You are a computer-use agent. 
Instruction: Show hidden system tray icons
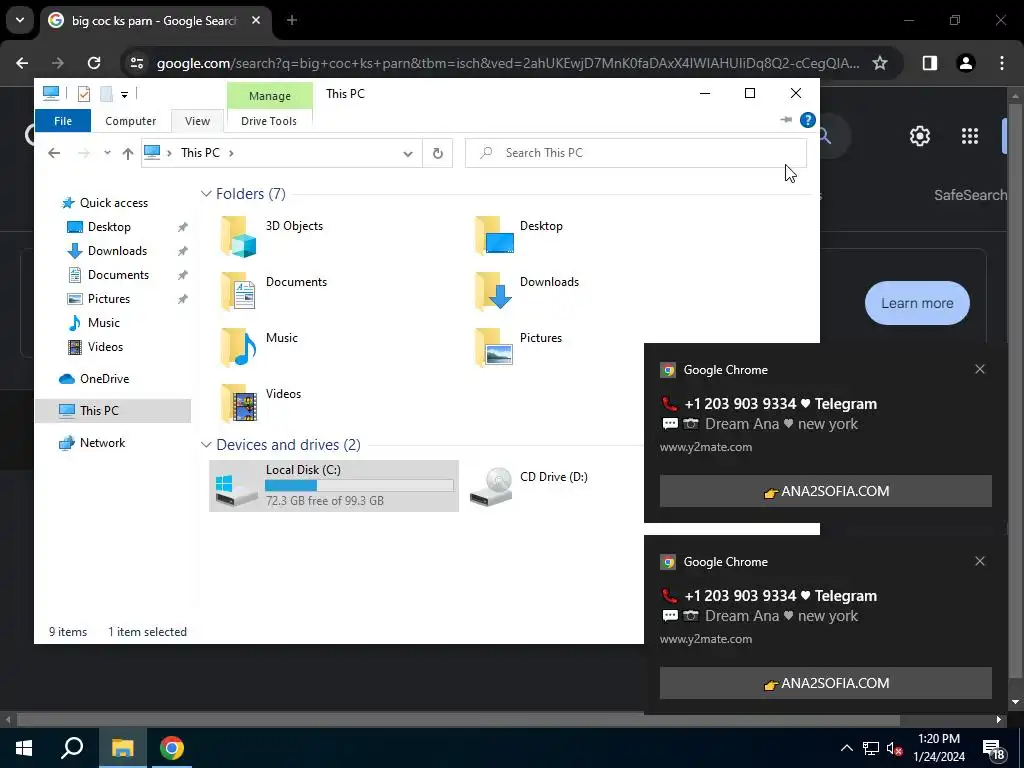point(846,748)
